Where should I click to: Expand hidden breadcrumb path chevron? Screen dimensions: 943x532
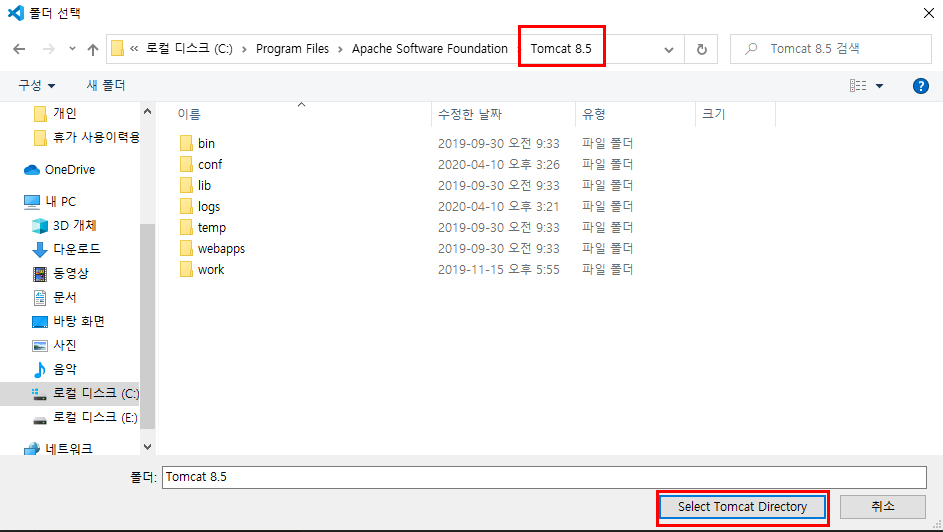click(x=134, y=49)
